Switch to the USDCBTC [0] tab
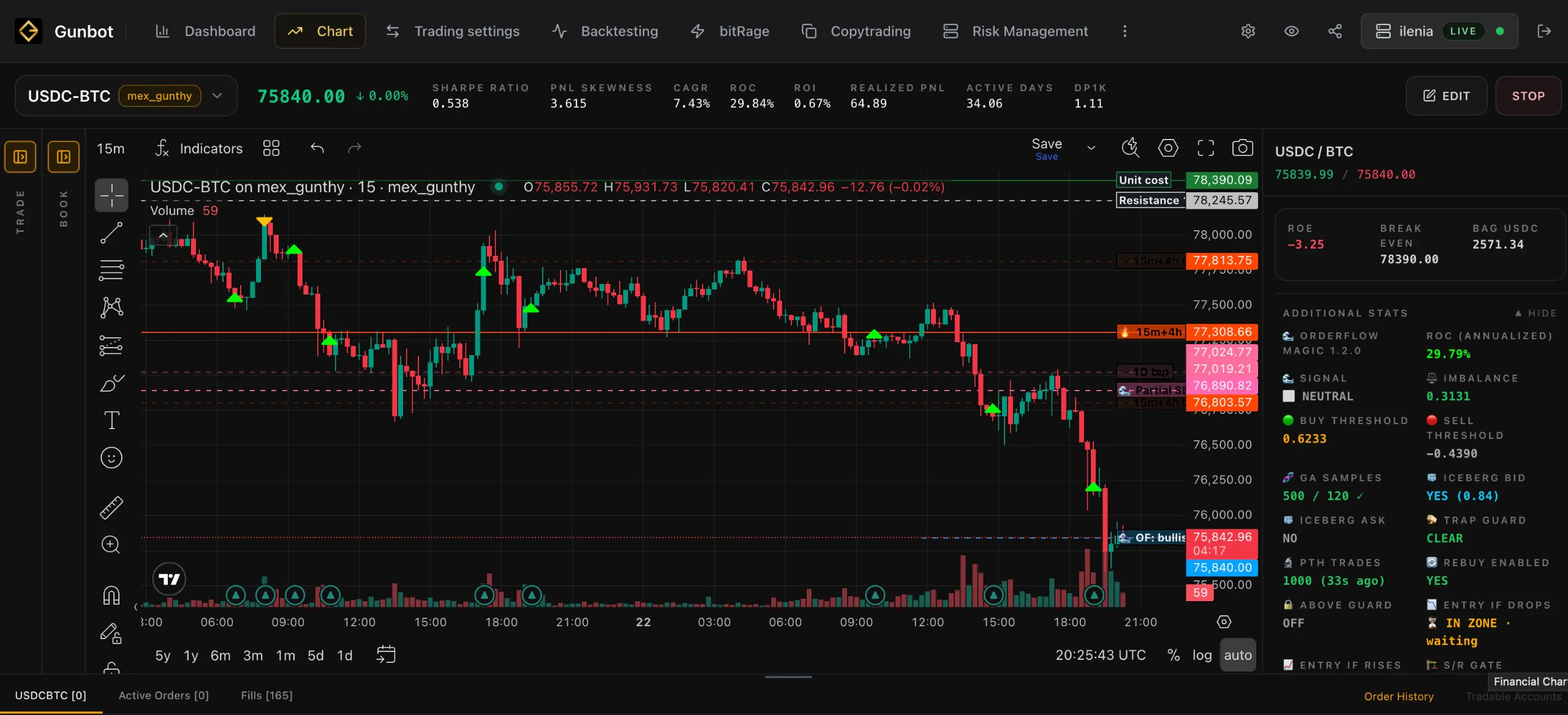The image size is (1568, 715). coord(51,695)
